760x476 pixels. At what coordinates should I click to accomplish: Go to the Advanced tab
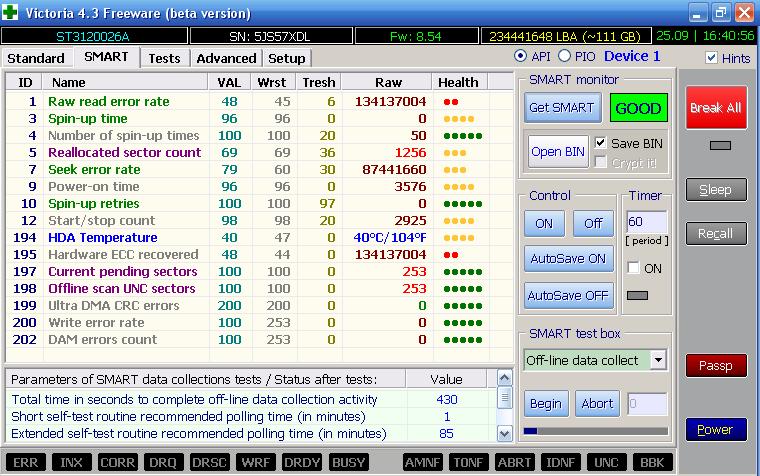pos(226,58)
